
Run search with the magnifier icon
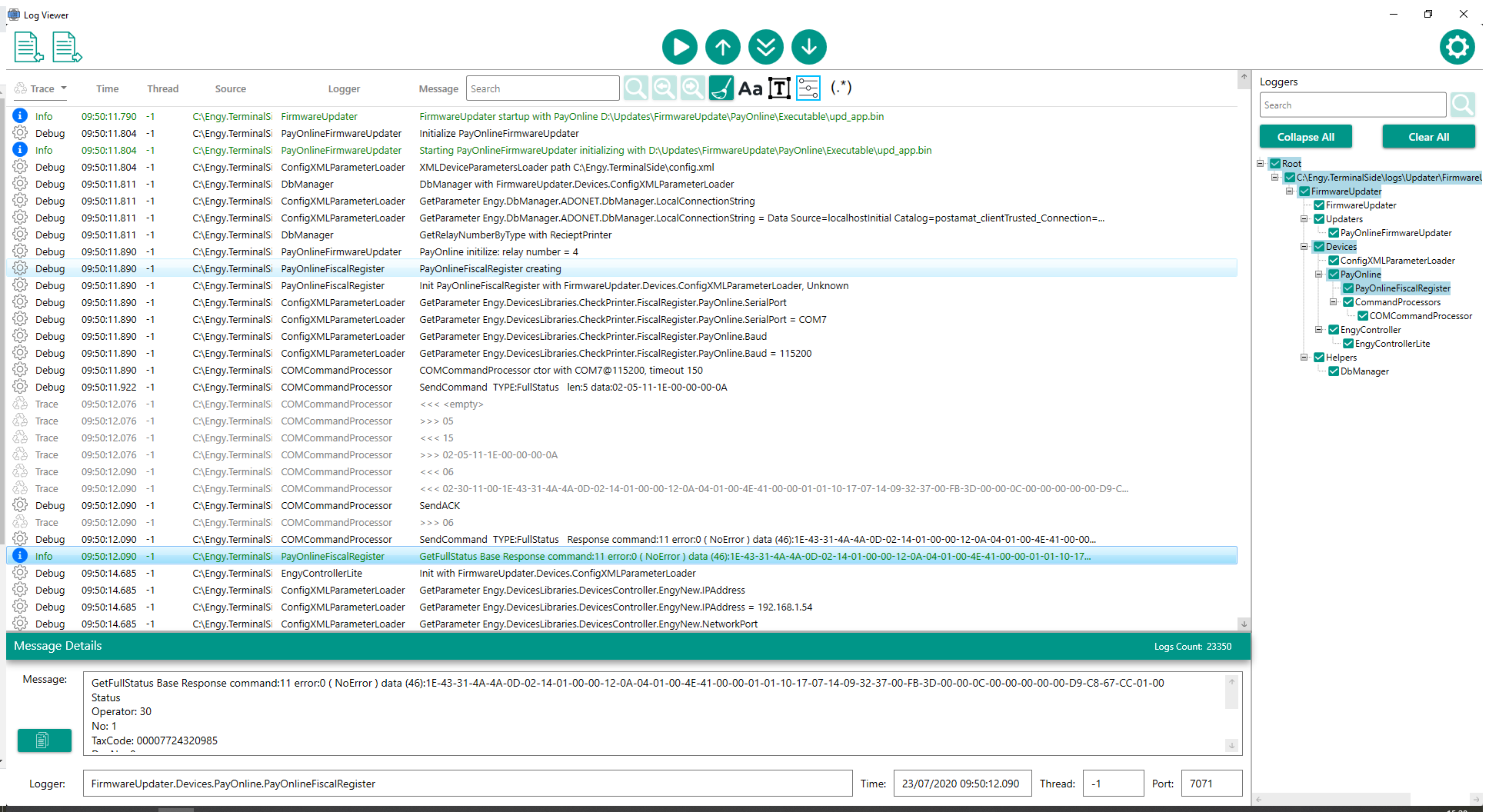tap(635, 88)
